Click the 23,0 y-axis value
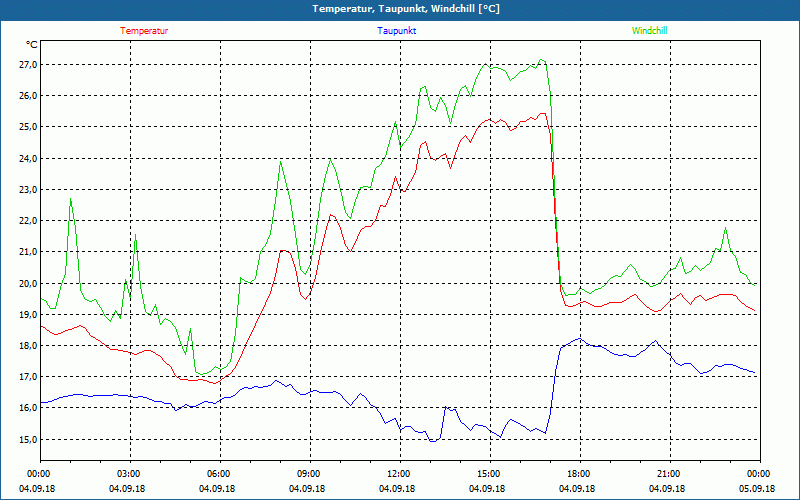The height and width of the screenshot is (500, 800). coord(28,190)
